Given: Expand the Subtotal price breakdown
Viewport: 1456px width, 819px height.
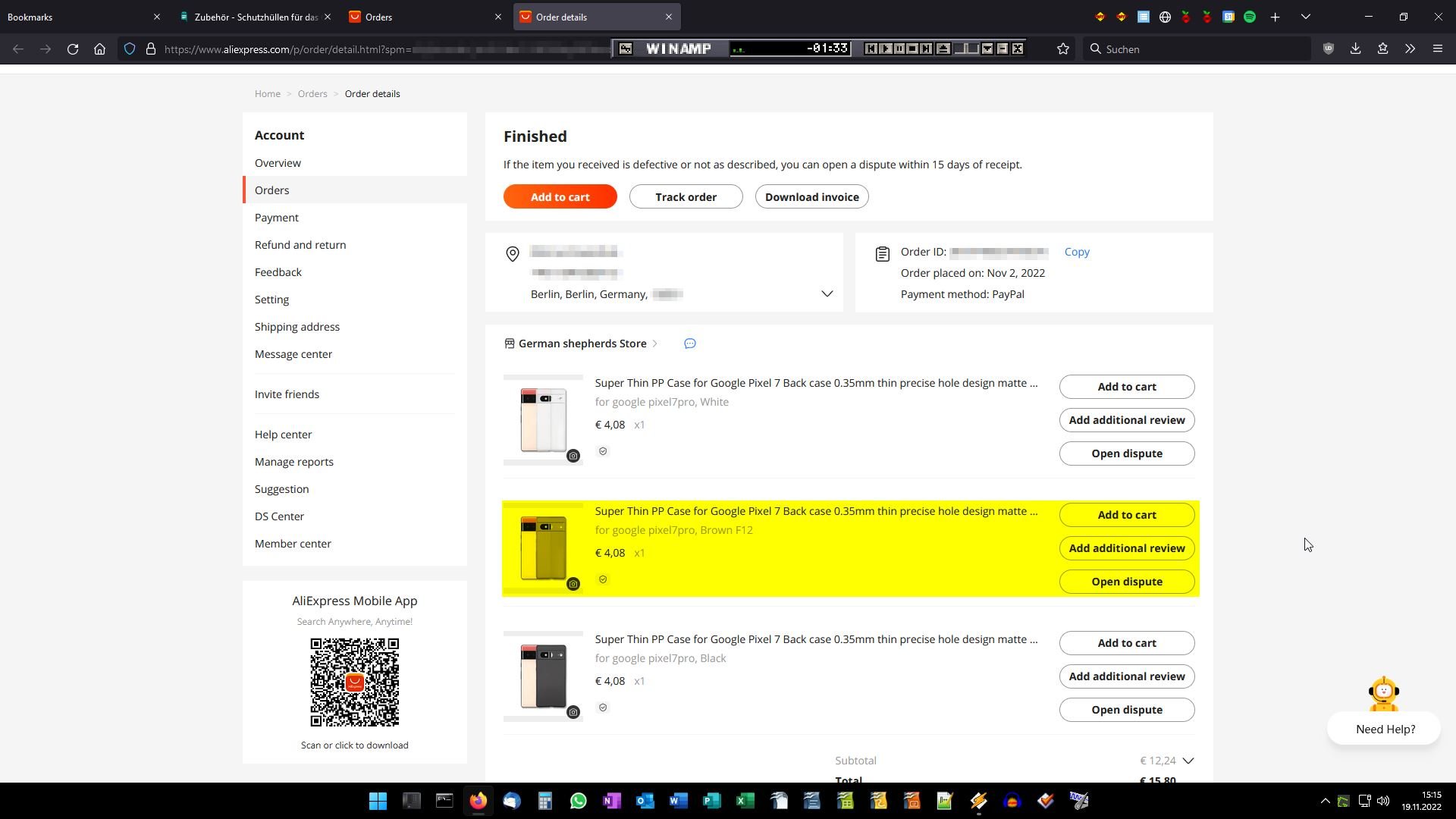Looking at the screenshot, I should click(1188, 761).
